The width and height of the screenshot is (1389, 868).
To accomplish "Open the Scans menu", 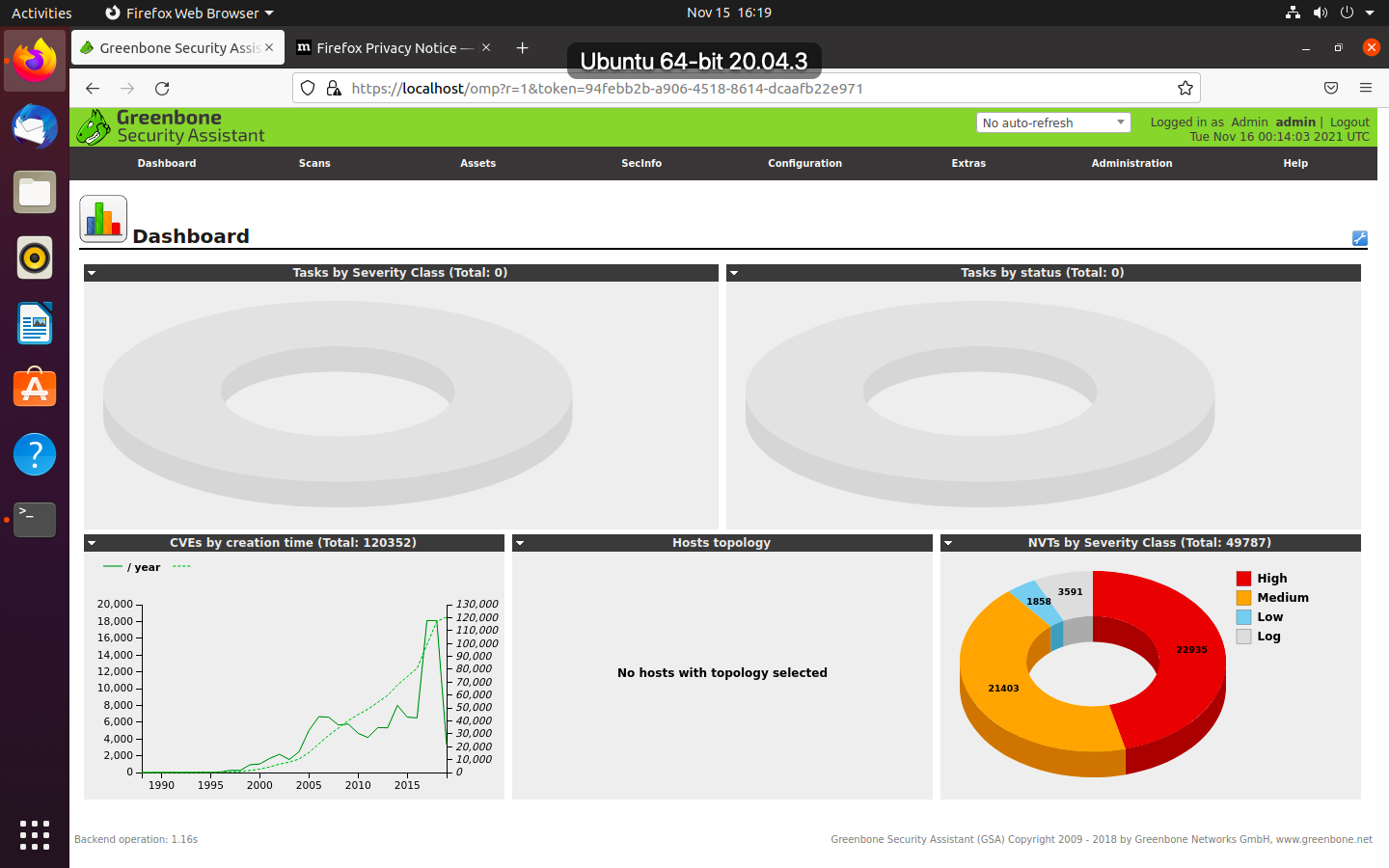I will click(x=314, y=163).
